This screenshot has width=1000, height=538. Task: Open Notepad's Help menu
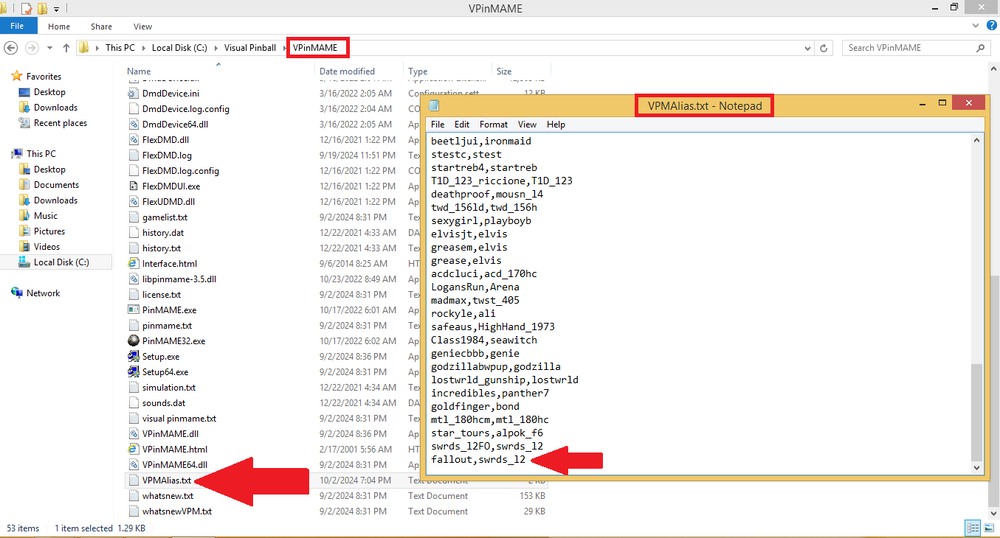click(x=555, y=124)
